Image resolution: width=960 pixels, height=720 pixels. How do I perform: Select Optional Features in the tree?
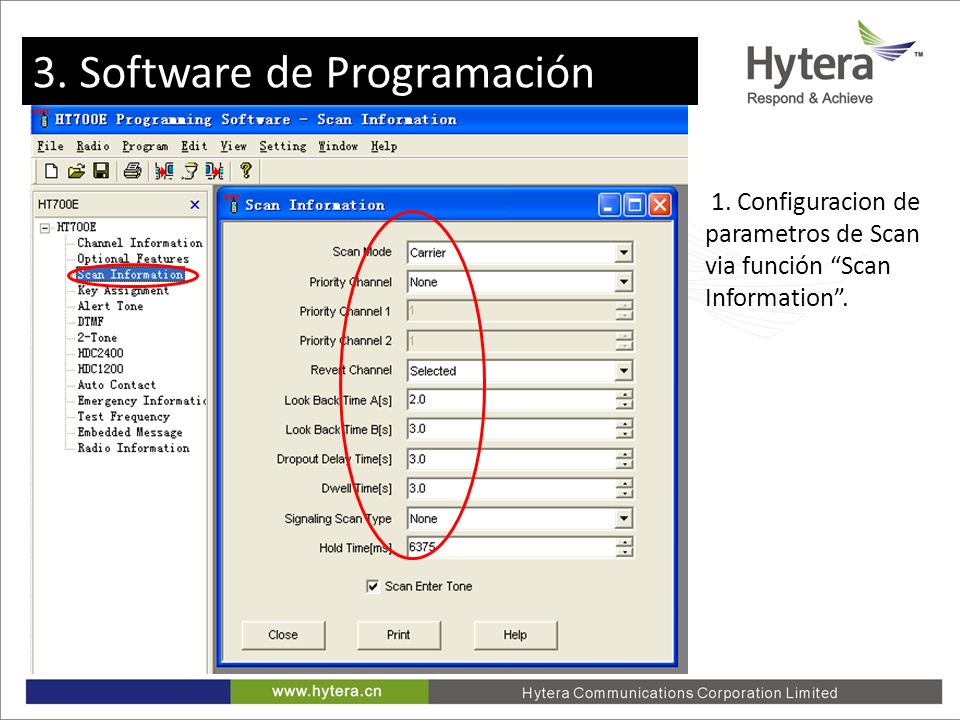pyautogui.click(x=133, y=259)
